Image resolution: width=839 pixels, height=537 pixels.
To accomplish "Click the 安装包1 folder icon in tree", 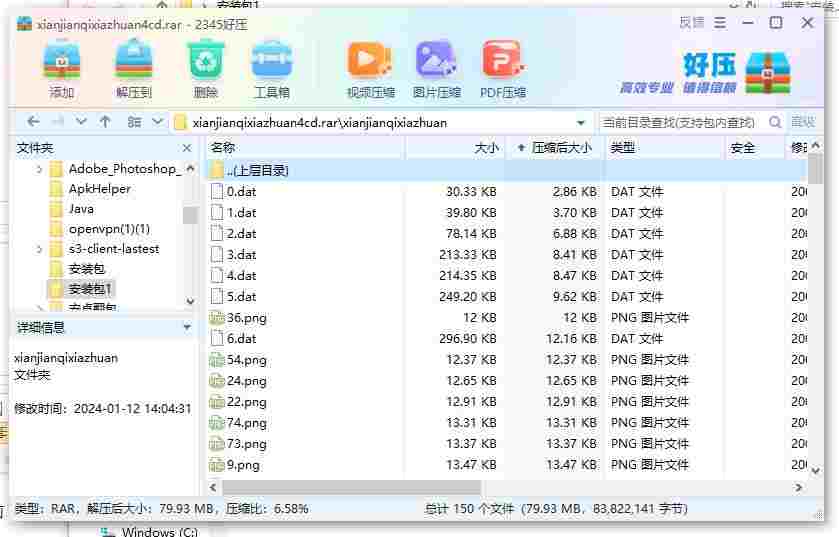I will coord(56,289).
